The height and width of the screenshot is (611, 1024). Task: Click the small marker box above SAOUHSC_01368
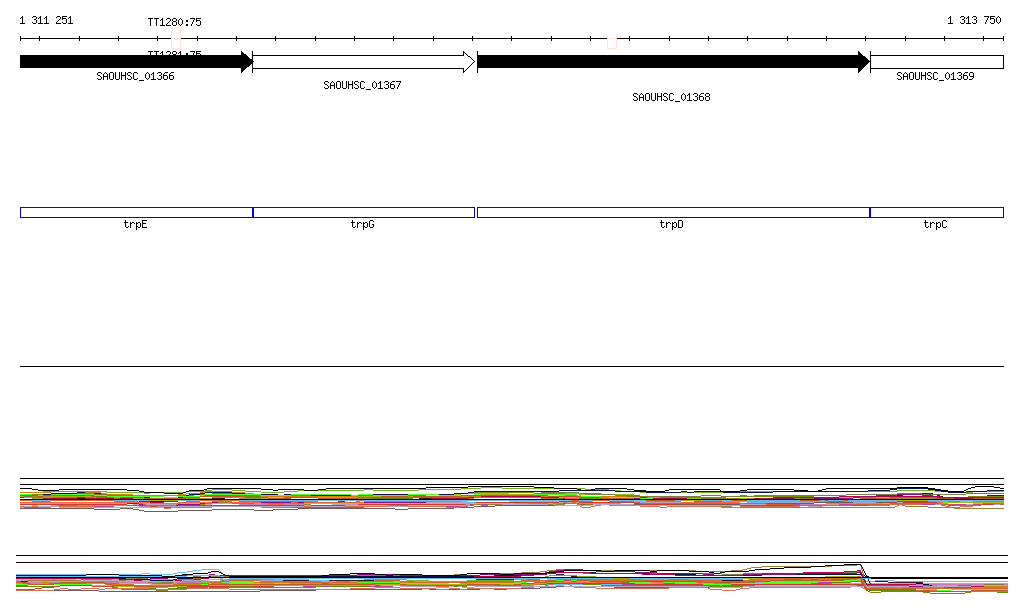(x=612, y=42)
